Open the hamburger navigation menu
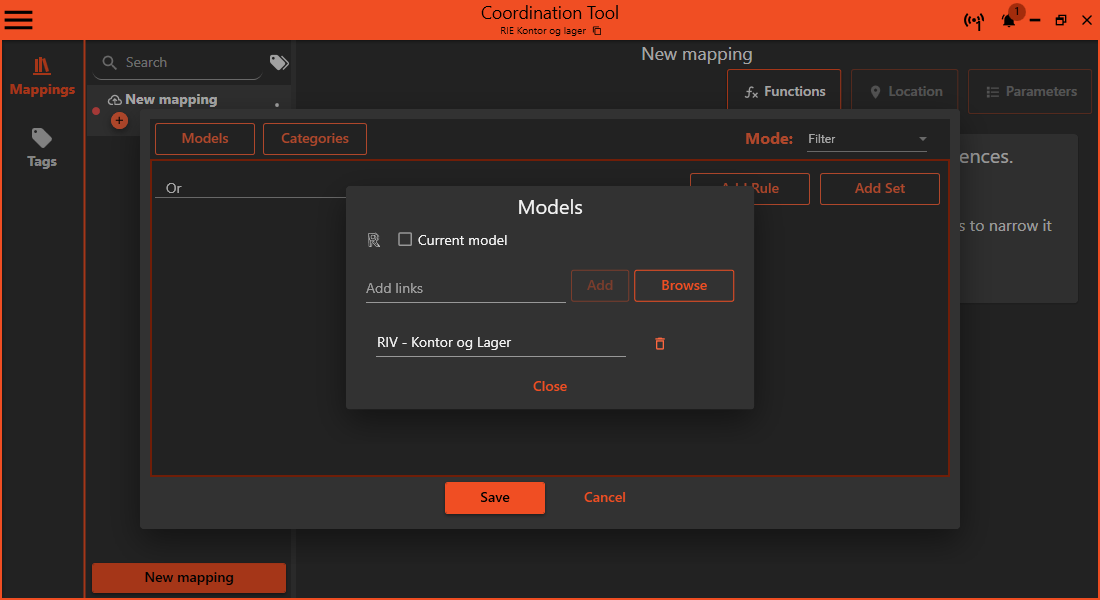This screenshot has width=1100, height=600. pyautogui.click(x=18, y=19)
